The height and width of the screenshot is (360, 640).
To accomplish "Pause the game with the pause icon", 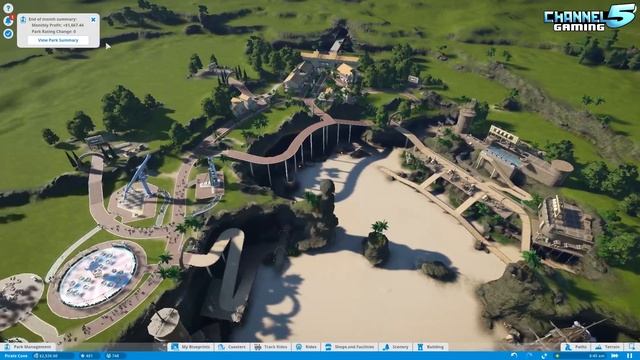I will pos(629,356).
